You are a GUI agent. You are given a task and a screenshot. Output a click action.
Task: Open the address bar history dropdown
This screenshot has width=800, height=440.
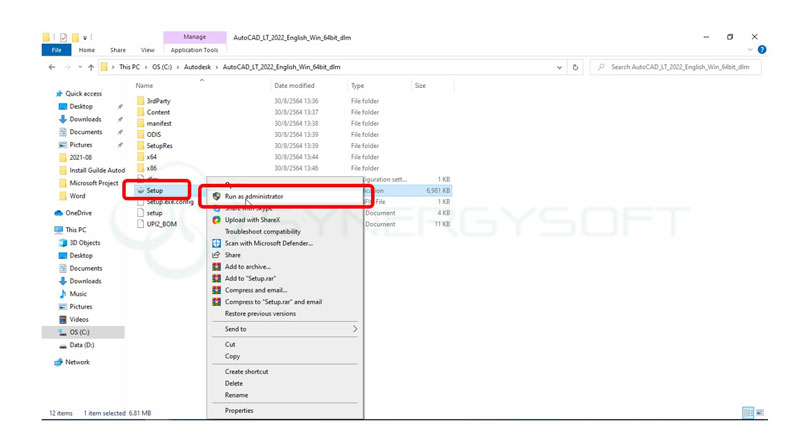565,67
